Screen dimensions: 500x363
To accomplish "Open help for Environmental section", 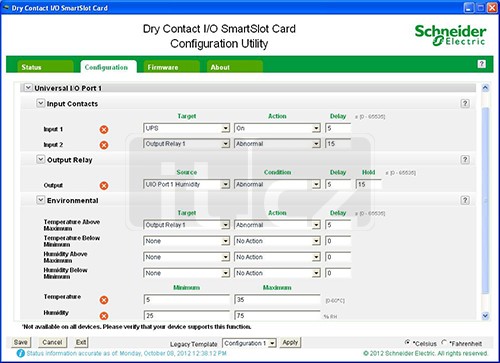I will 465,200.
